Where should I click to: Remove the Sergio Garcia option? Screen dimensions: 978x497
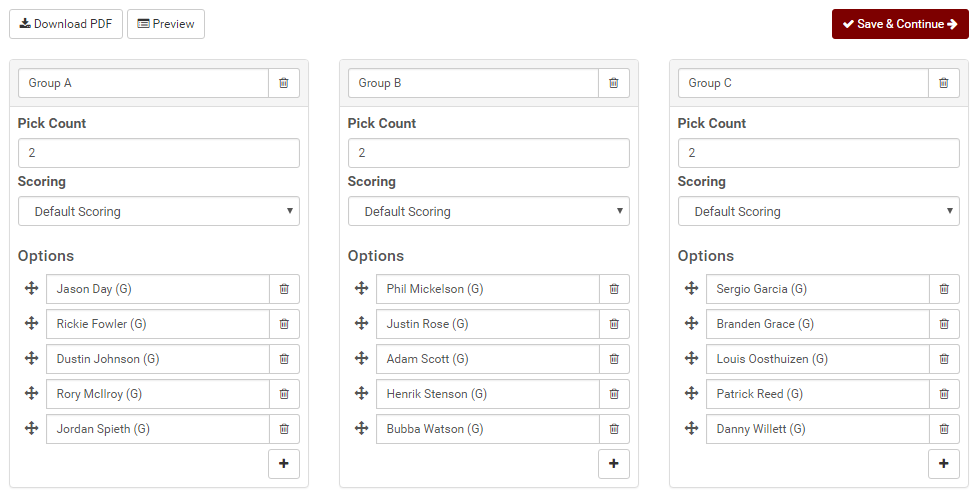click(x=944, y=289)
